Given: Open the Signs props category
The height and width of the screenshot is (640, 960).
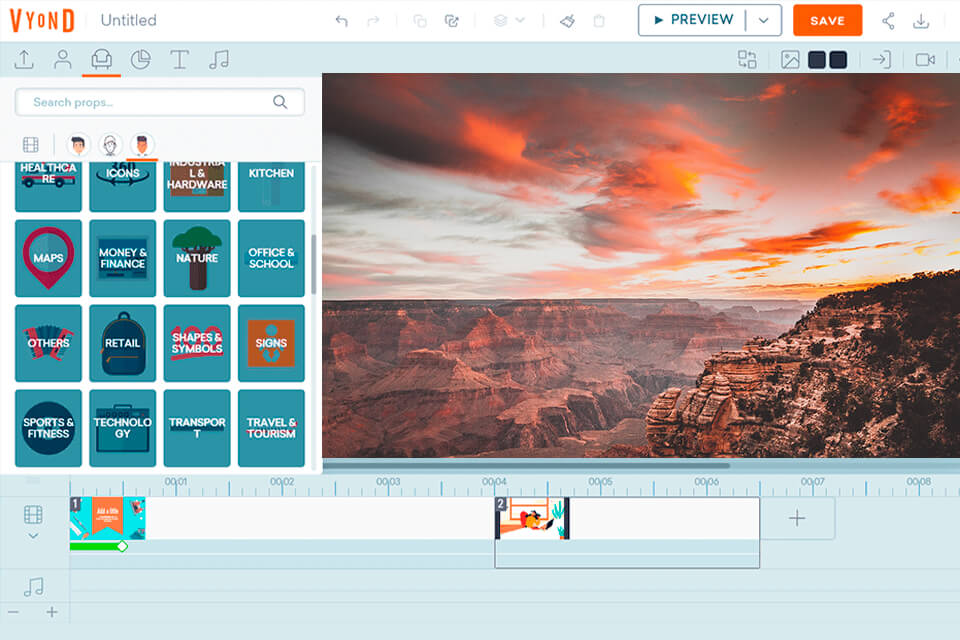Looking at the screenshot, I should click(271, 343).
